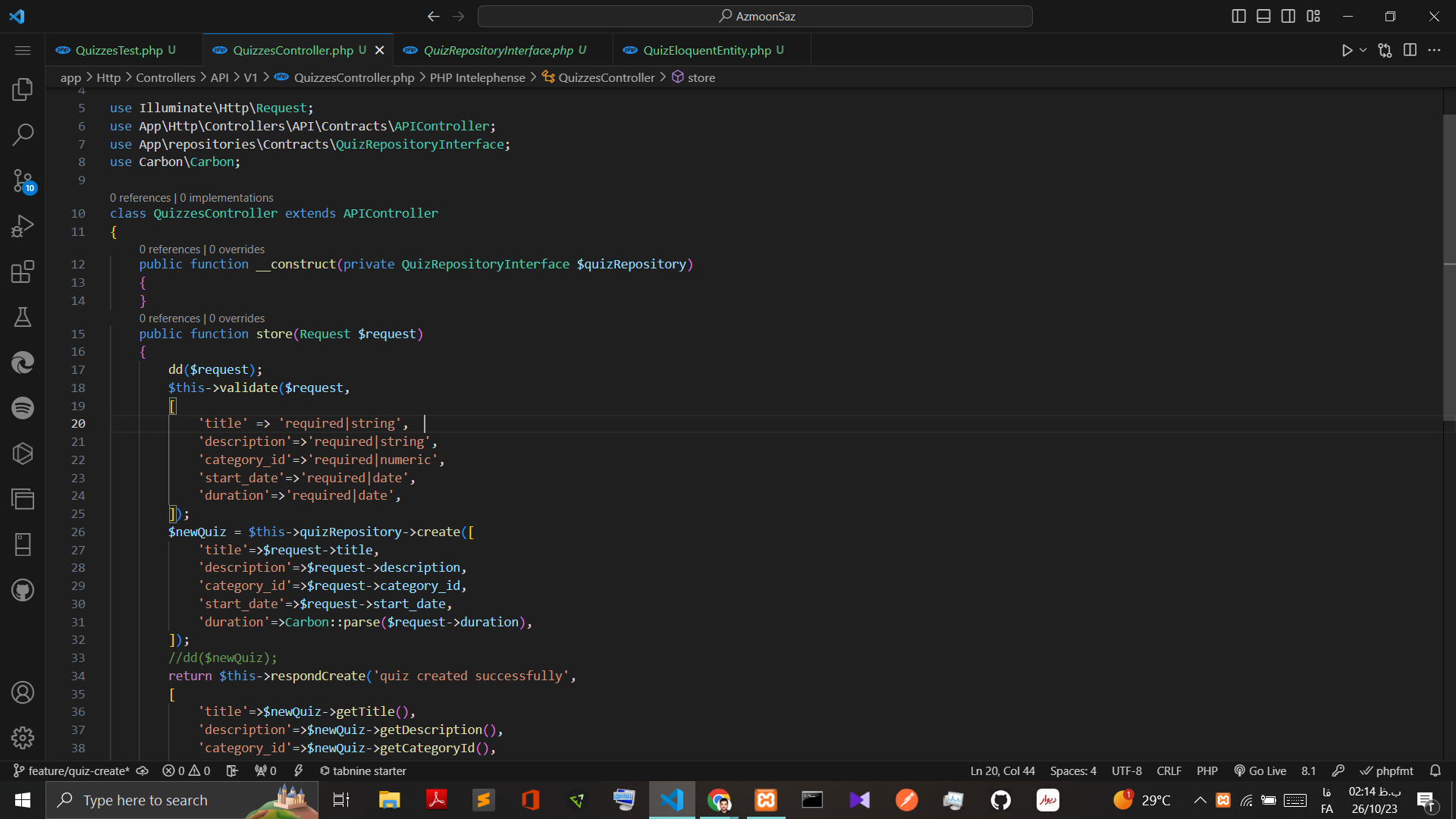Click errors and warnings count in status bar

pos(186,770)
